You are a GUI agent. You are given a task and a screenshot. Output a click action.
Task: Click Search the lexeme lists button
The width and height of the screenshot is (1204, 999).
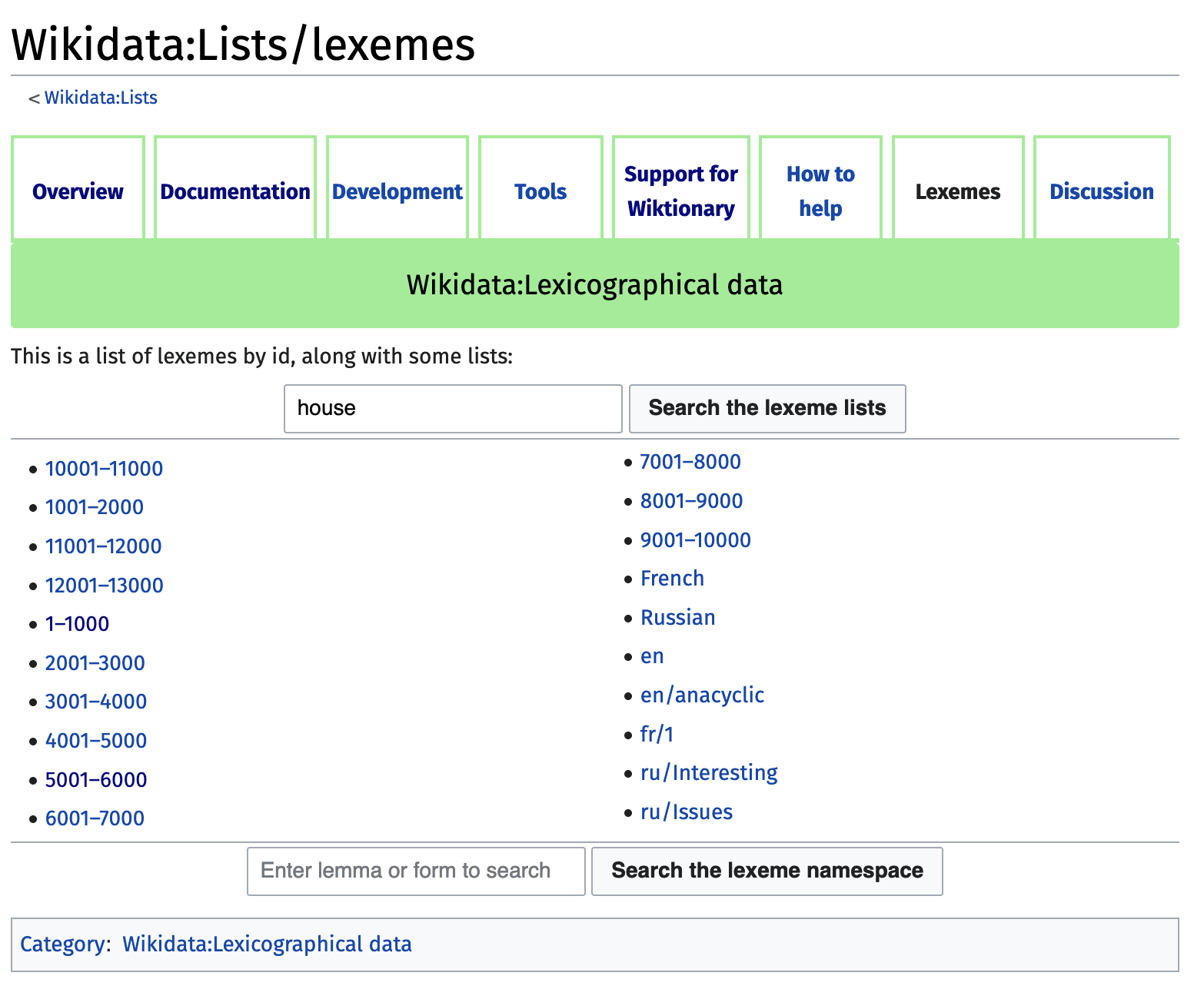767,408
